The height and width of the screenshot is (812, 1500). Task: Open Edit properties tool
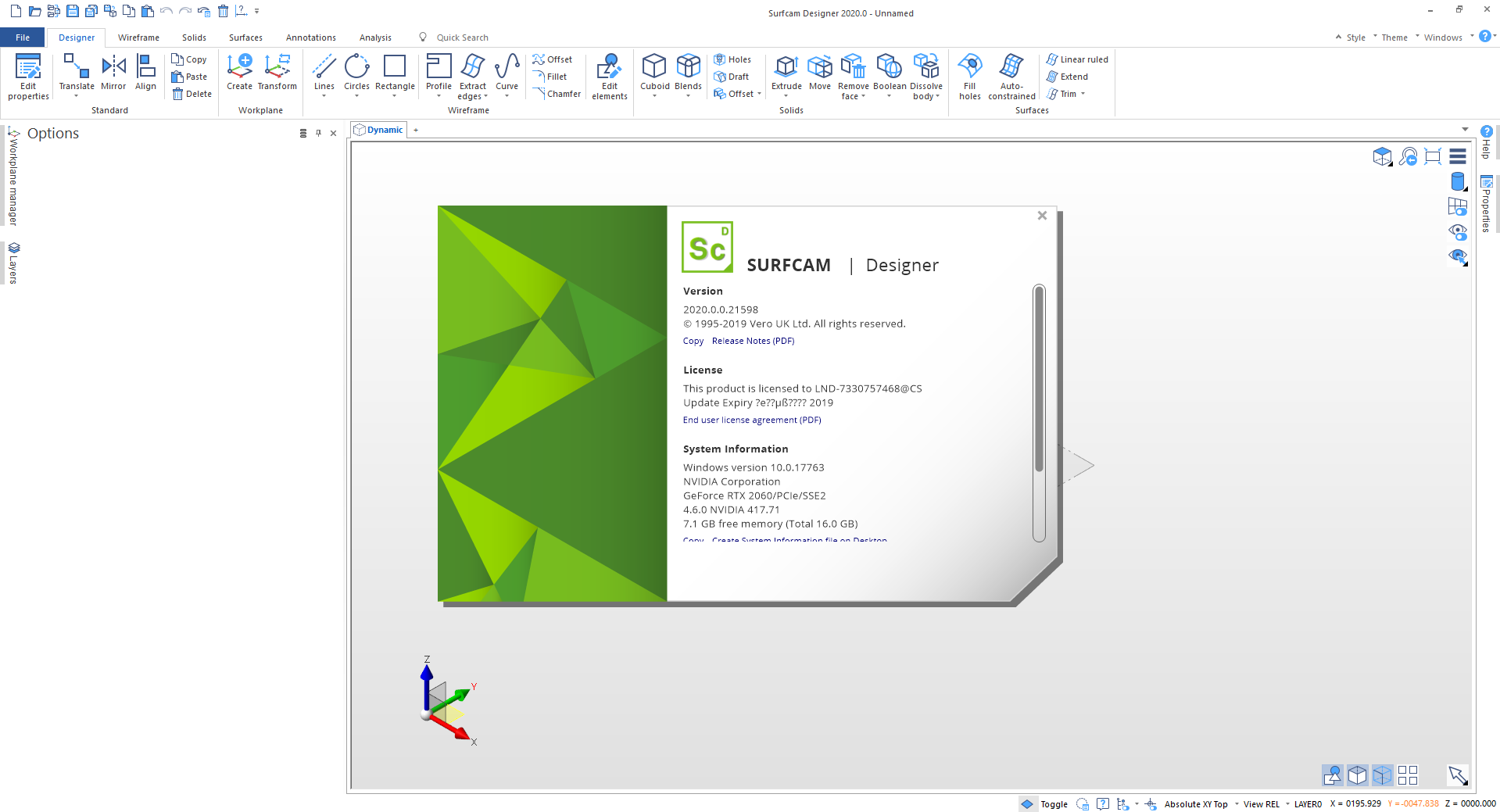pyautogui.click(x=28, y=77)
